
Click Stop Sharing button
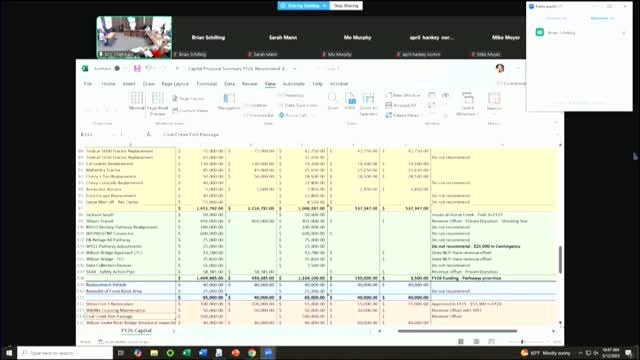click(x=346, y=6)
